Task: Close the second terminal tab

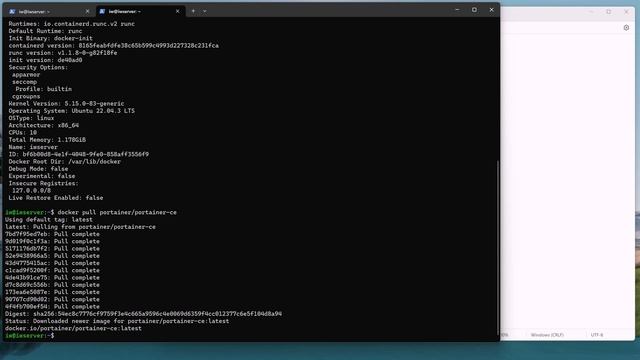Action: point(178,11)
